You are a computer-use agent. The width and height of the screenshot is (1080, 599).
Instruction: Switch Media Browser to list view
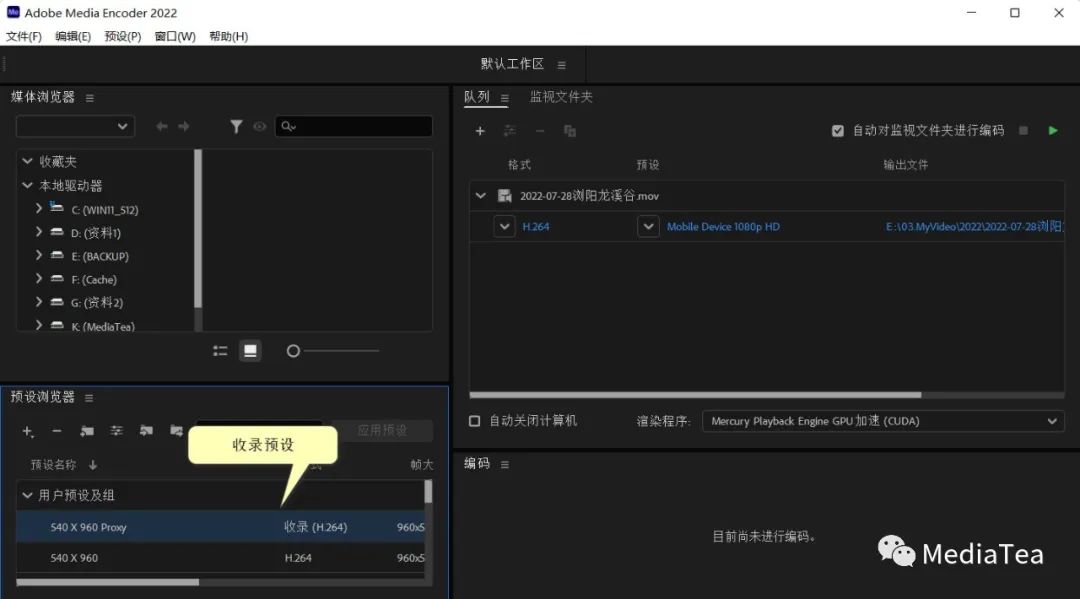coord(220,351)
